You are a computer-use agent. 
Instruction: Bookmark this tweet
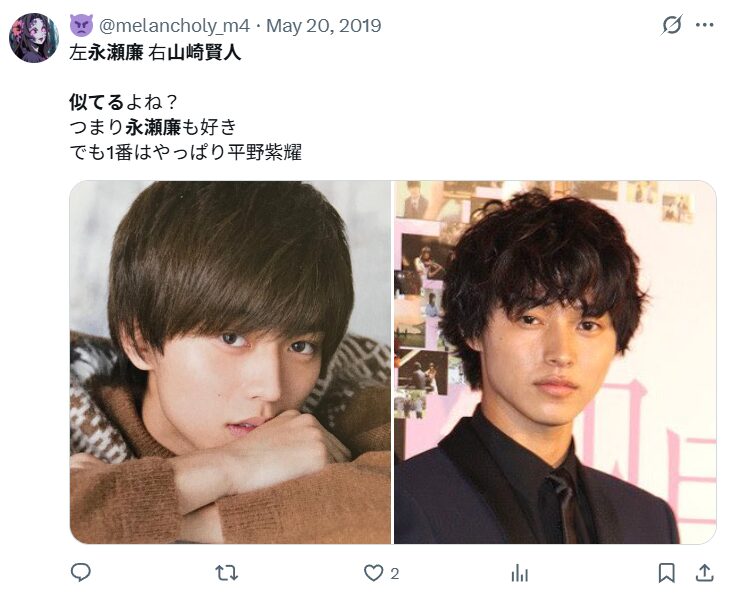666,573
